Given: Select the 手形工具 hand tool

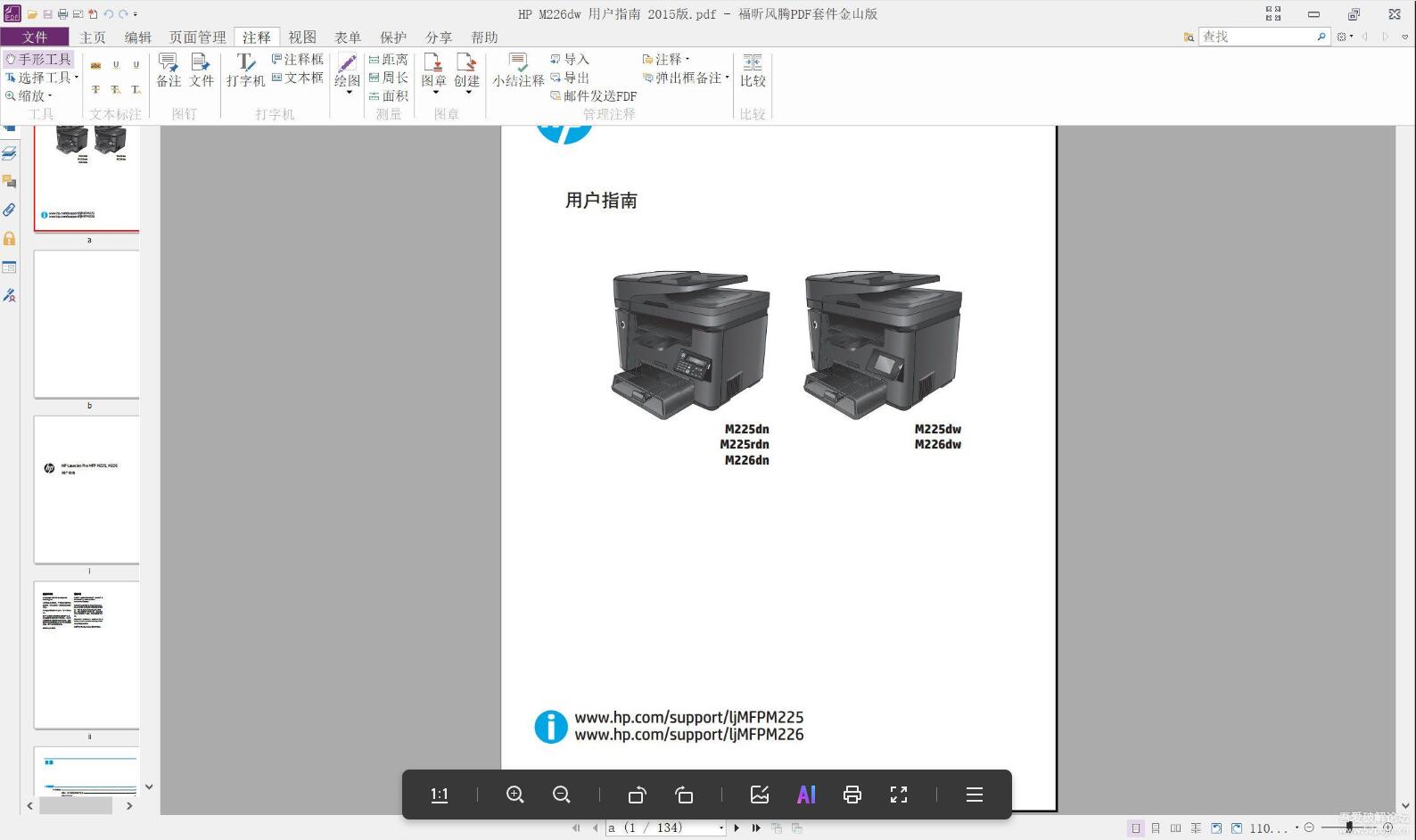Looking at the screenshot, I should click(38, 59).
